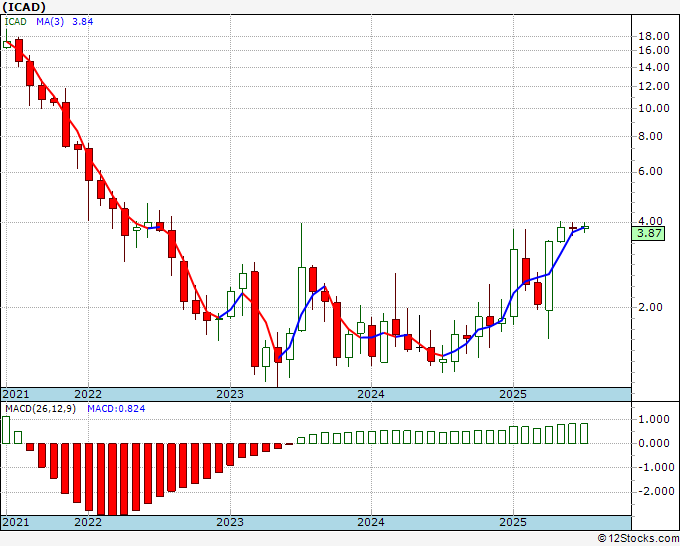Image resolution: width=680 pixels, height=546 pixels.
Task: Open the 12Stocks.com copyright link
Action: (638, 539)
